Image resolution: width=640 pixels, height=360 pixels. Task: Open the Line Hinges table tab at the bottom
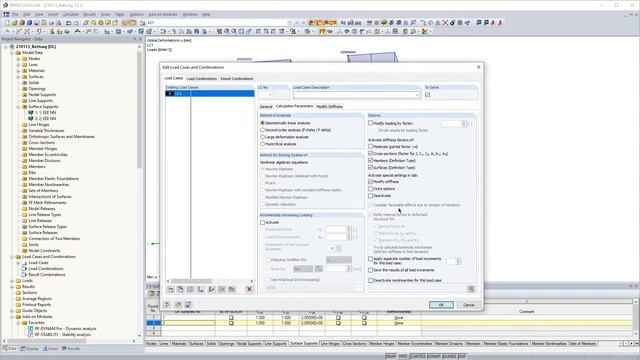click(x=330, y=344)
